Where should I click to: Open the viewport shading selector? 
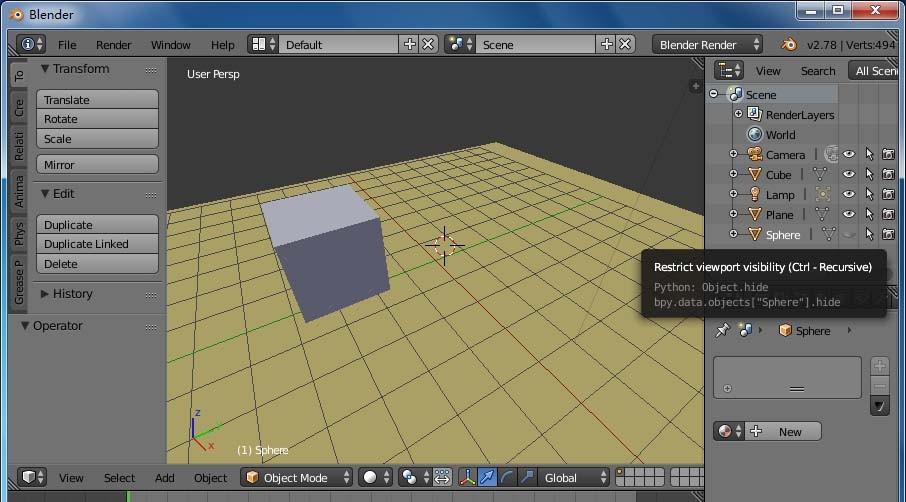375,477
